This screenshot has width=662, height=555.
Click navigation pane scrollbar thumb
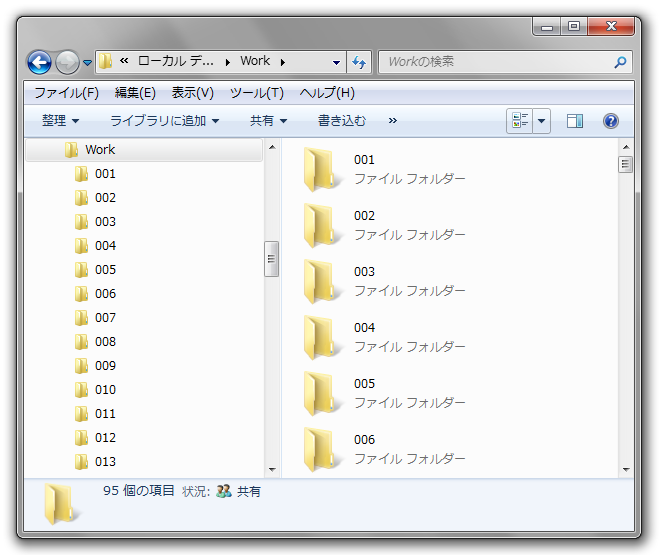[x=271, y=259]
